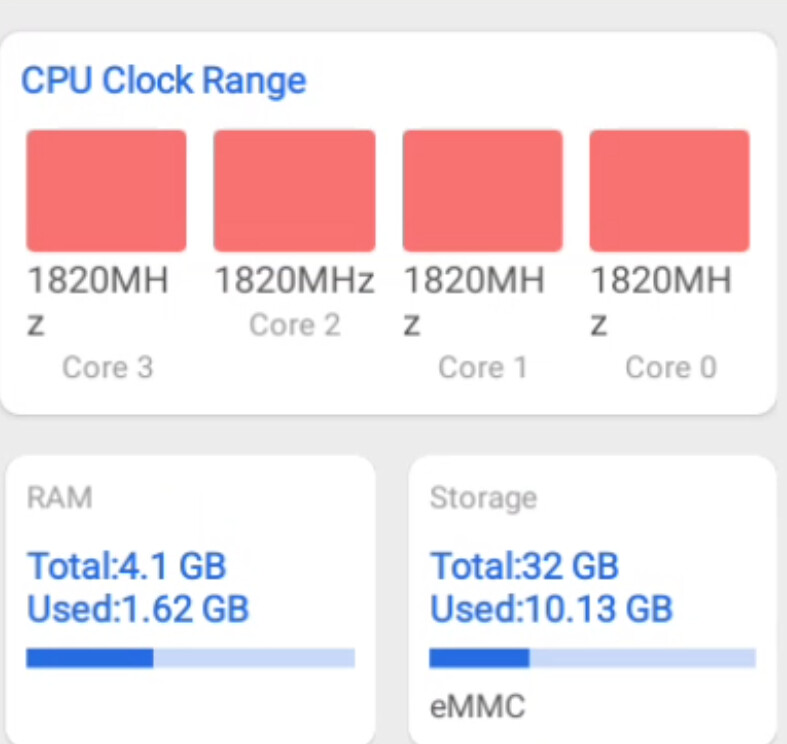Click the RAM card title
This screenshot has width=787, height=744.
[59, 497]
